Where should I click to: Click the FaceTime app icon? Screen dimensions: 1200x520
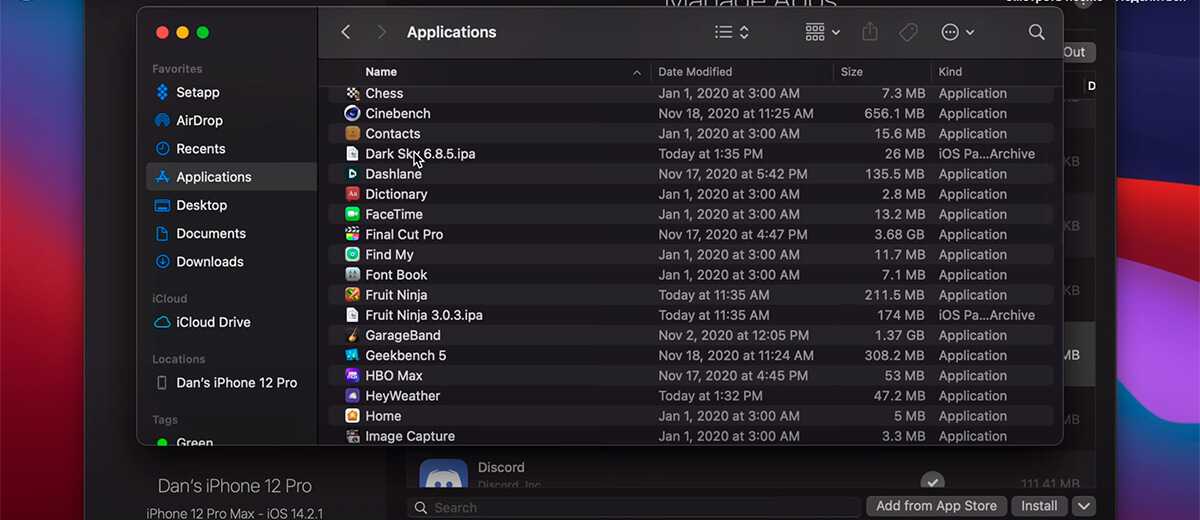pos(352,214)
